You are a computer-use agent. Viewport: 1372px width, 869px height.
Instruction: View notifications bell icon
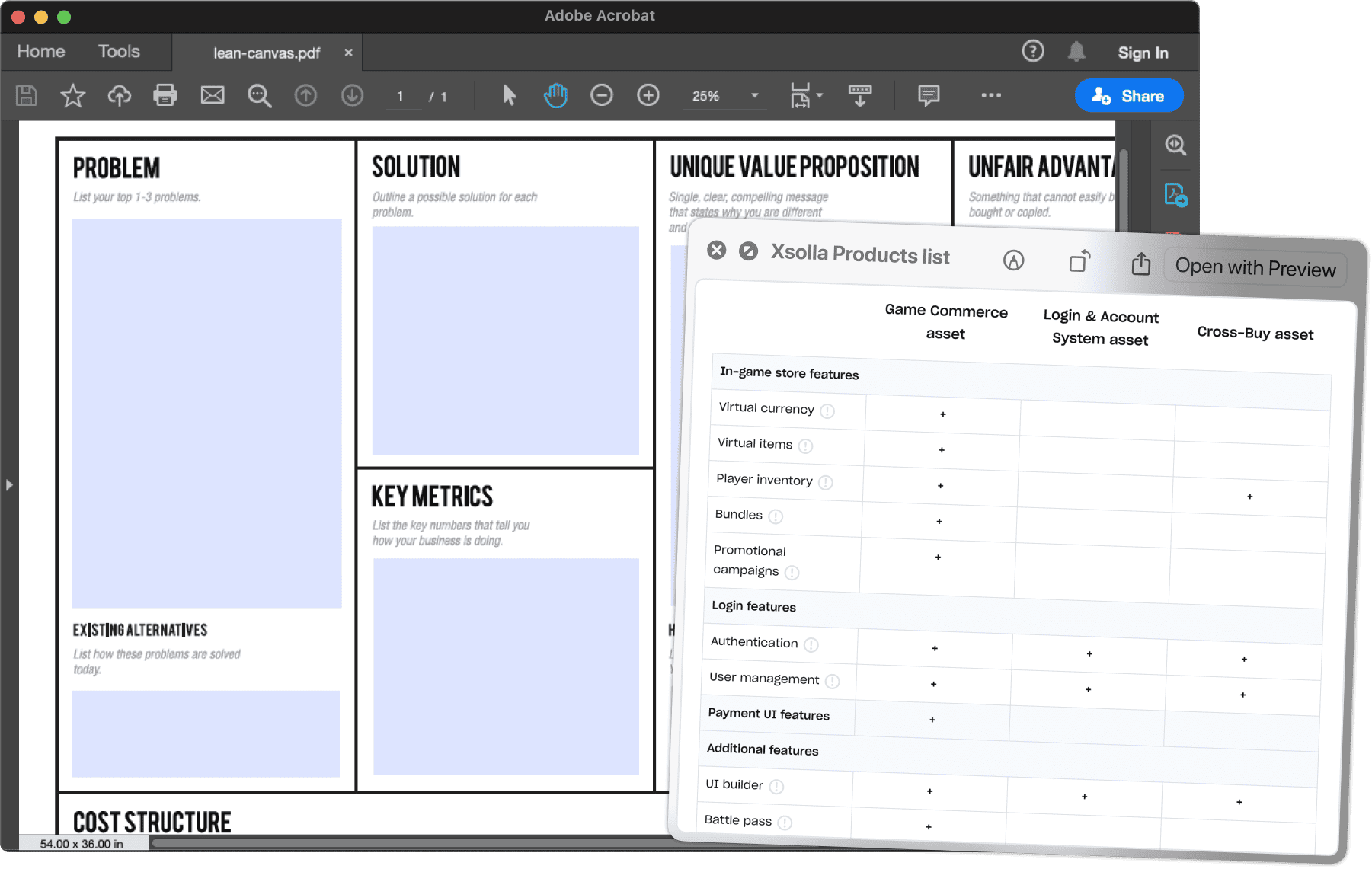pos(1076,52)
